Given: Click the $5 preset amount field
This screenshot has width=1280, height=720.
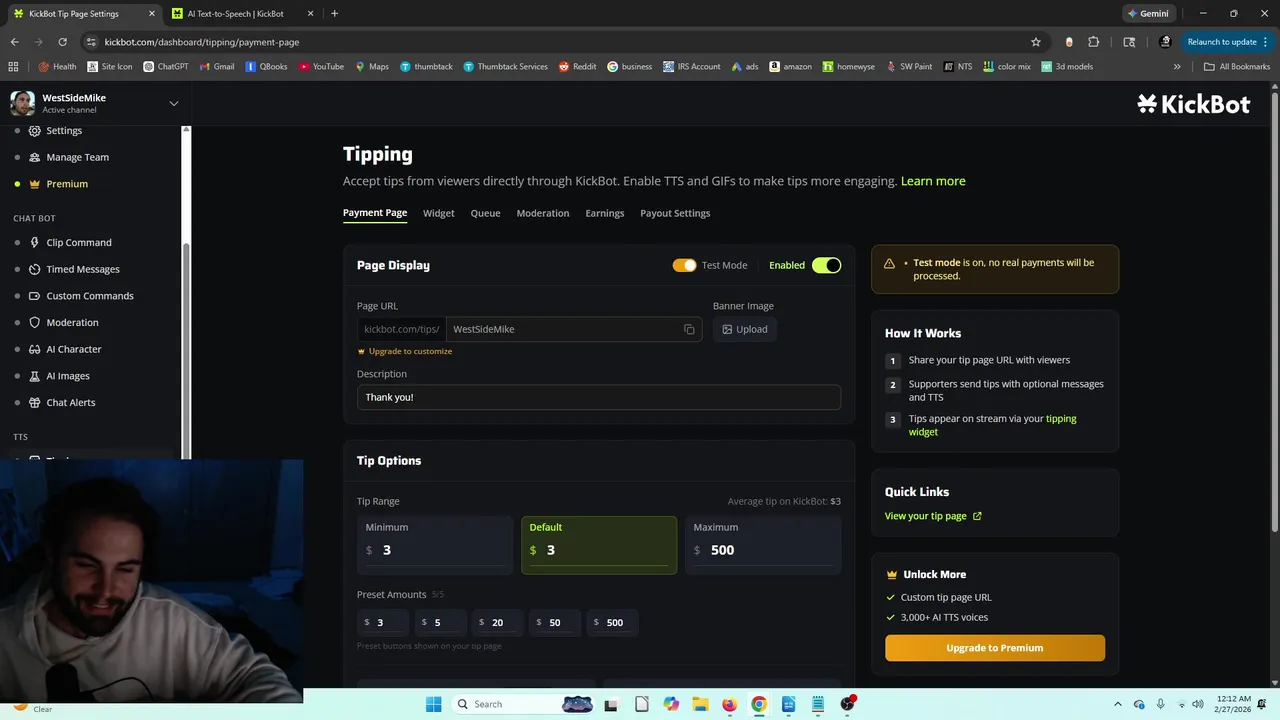Looking at the screenshot, I should [440, 622].
